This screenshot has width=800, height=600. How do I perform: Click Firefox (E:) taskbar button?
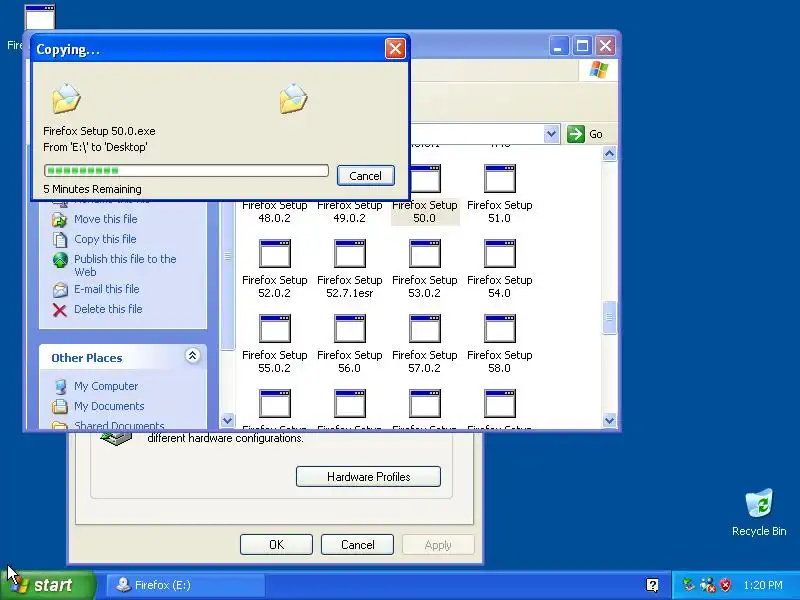click(x=186, y=585)
